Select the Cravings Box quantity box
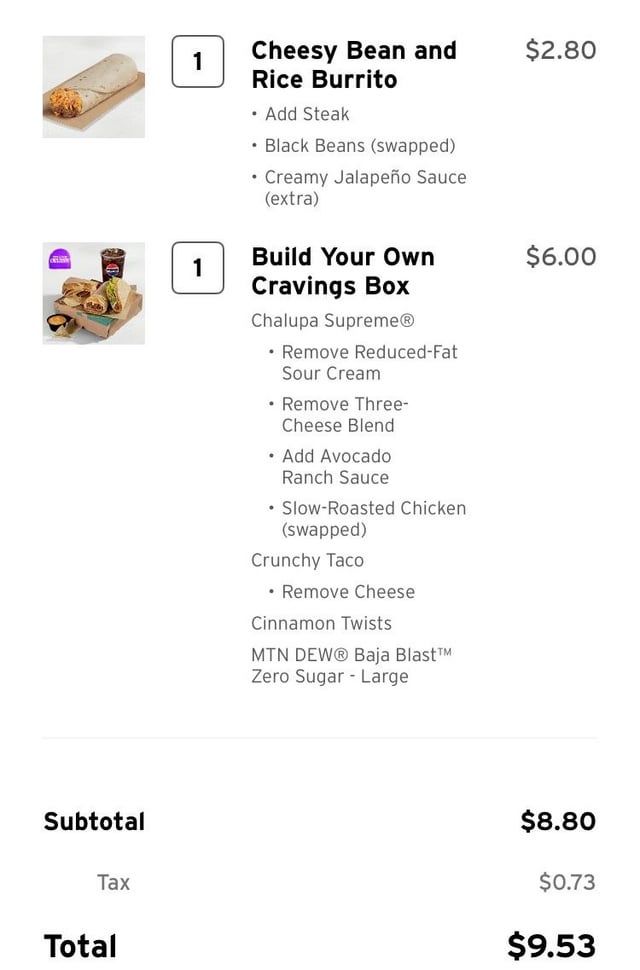 197,268
